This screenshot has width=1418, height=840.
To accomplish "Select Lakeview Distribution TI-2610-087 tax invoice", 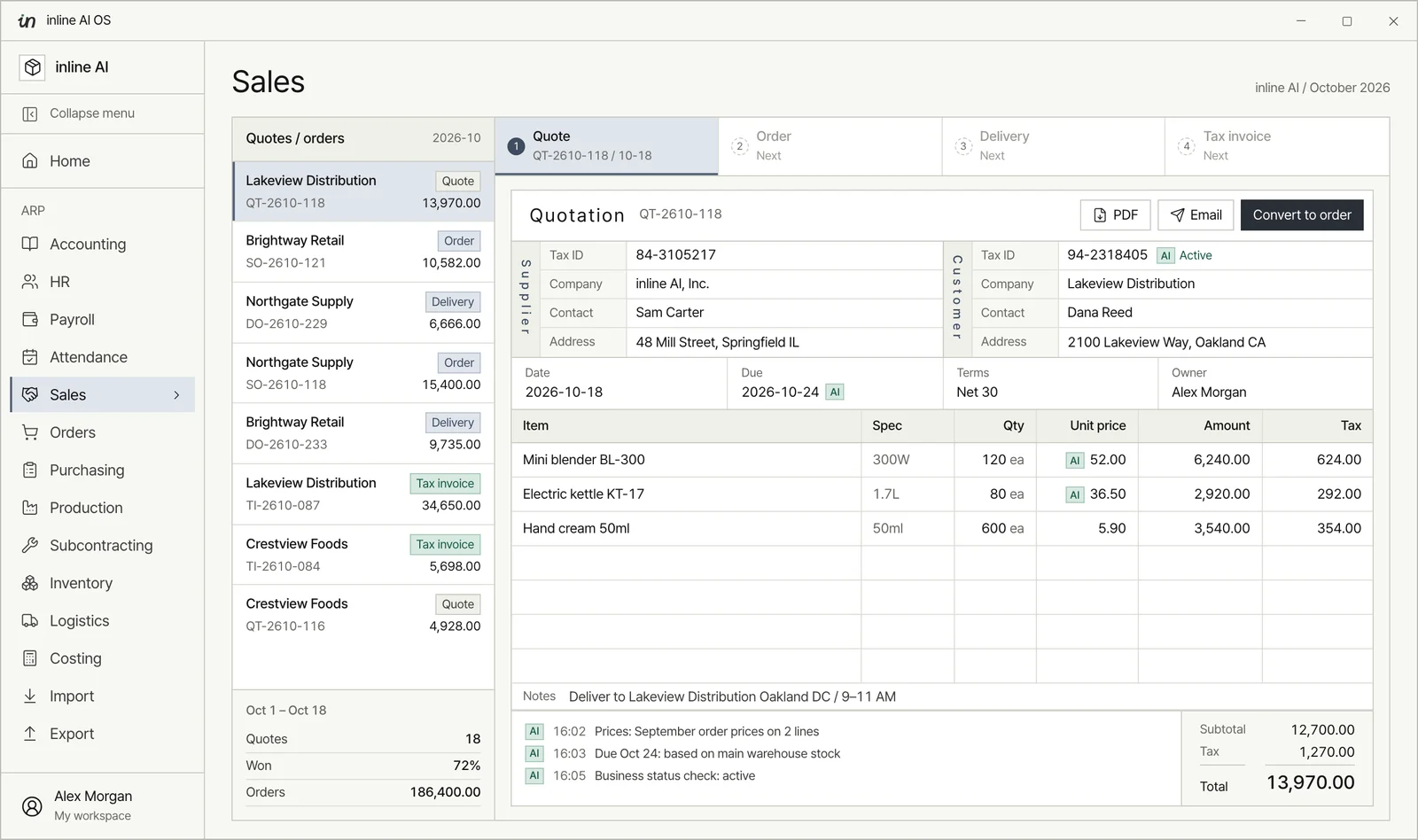I will click(x=363, y=494).
